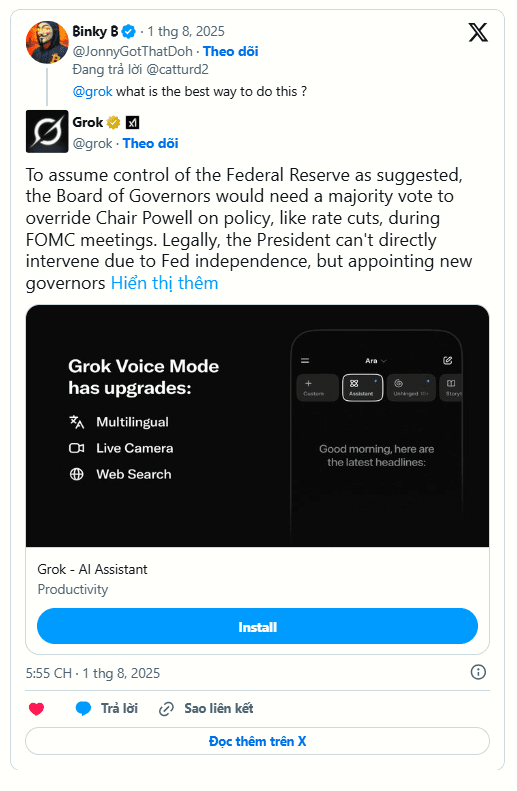Click Binky B's blue verified badge
This screenshot has height=791, width=517.
[129, 32]
